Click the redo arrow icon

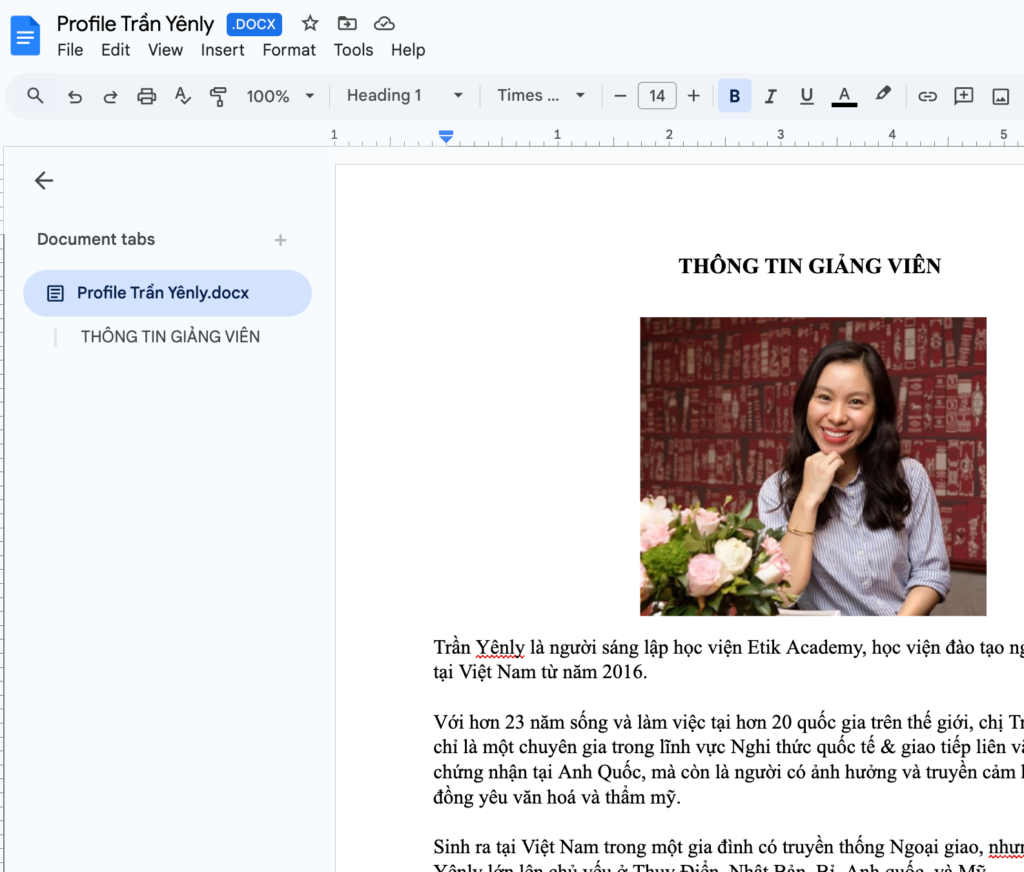coord(110,96)
